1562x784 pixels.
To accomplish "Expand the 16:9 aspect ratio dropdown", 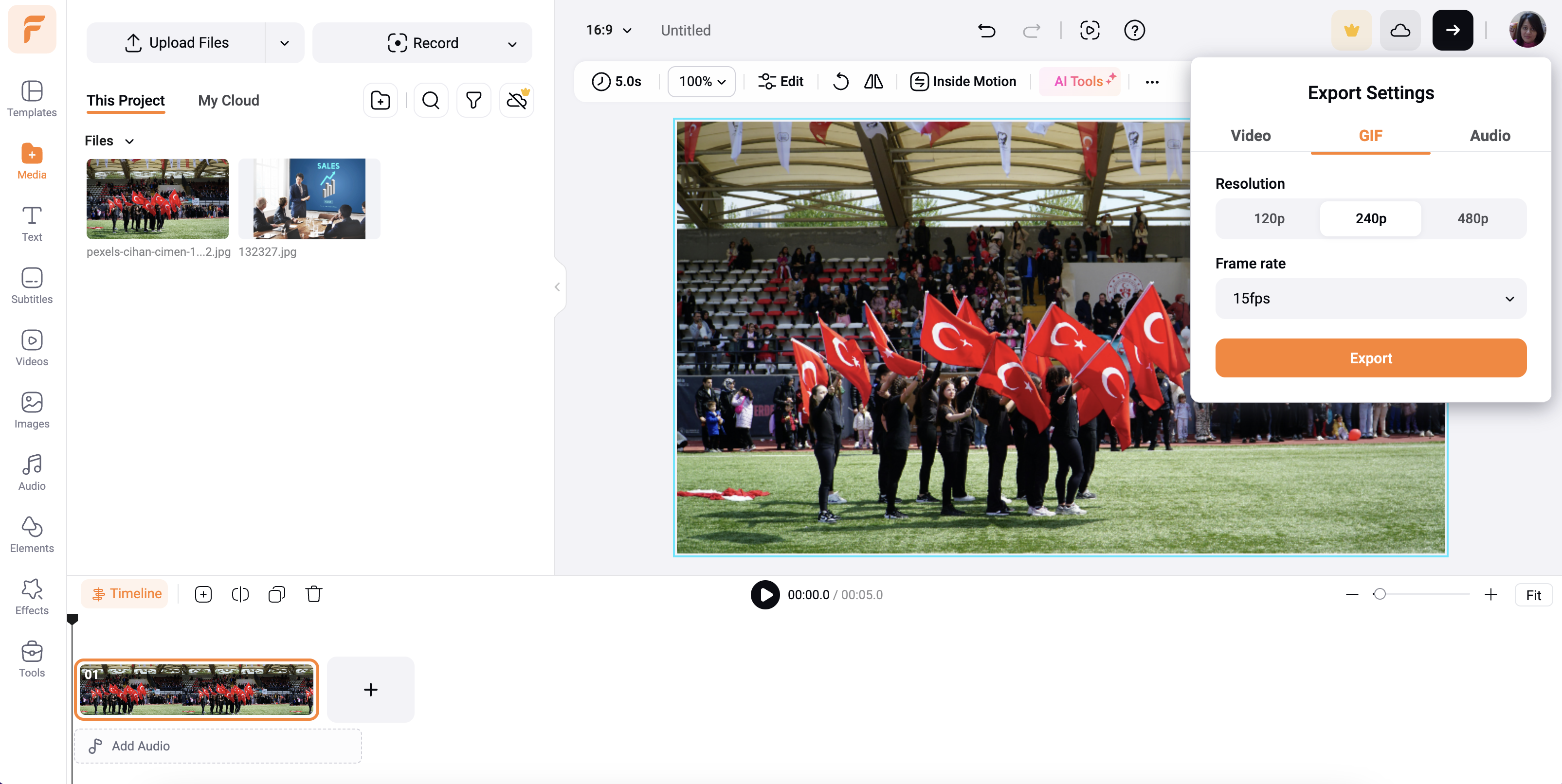I will coord(608,30).
